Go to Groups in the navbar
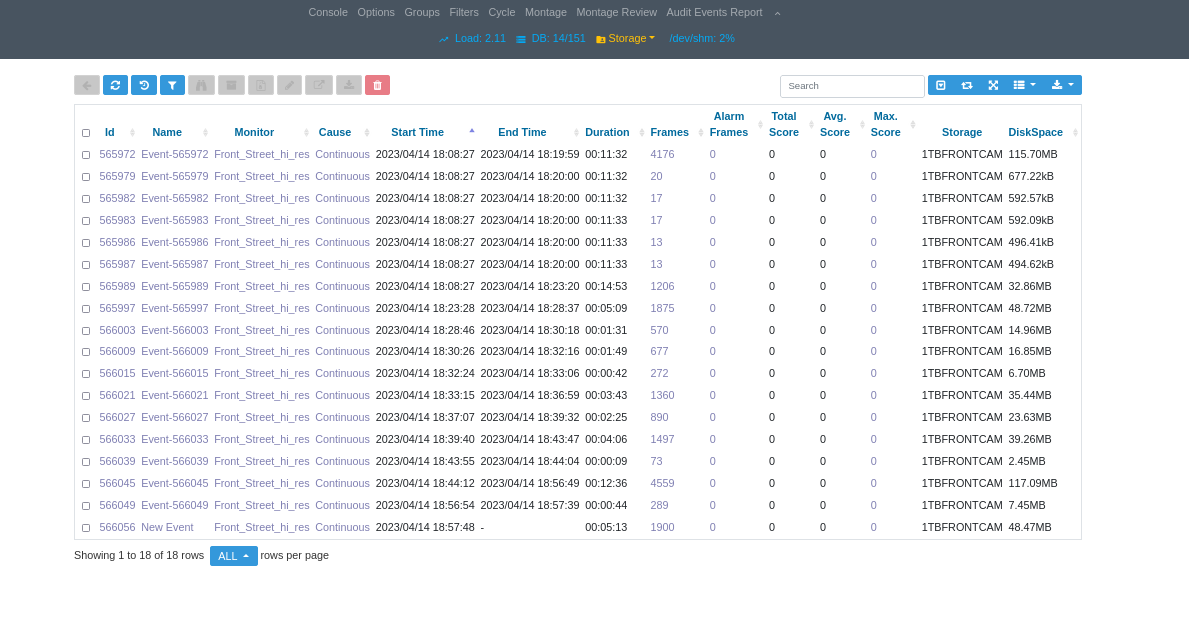Viewport: 1189px width, 628px height. pos(422,12)
